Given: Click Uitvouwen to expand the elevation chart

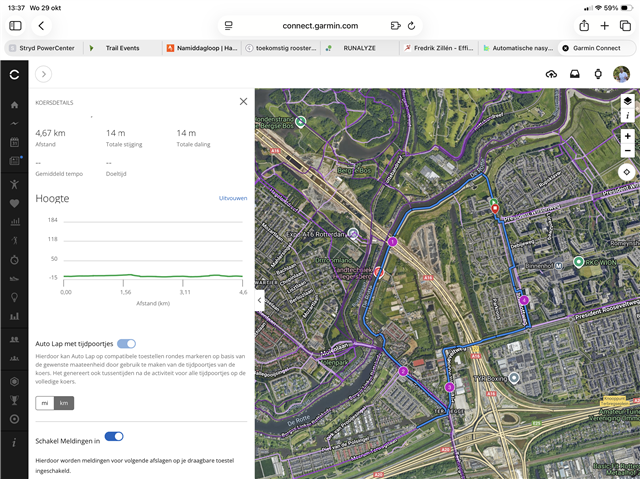Looking at the screenshot, I should 233,198.
